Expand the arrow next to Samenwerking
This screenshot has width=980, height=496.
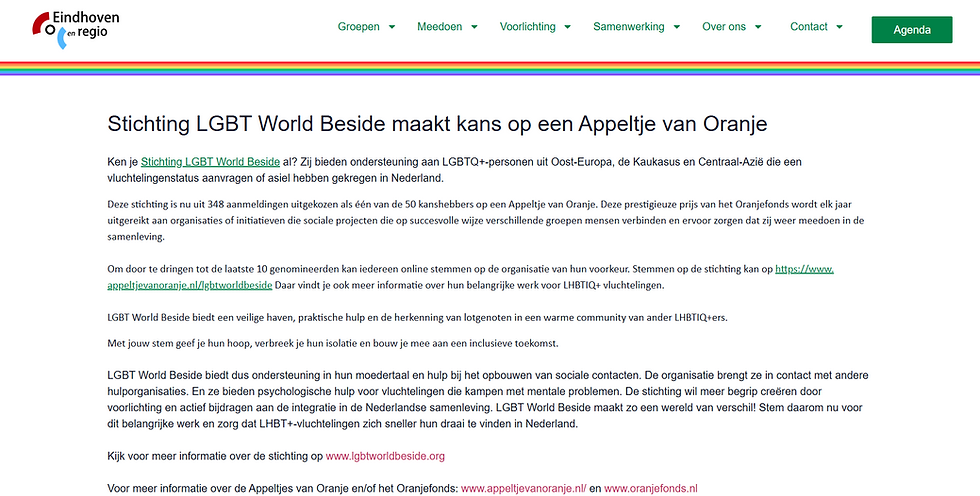(677, 27)
